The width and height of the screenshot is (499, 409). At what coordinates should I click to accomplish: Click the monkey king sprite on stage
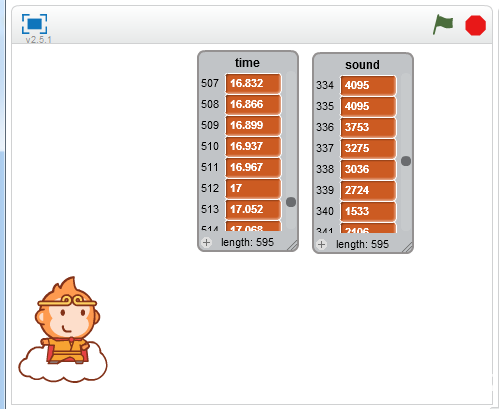click(x=63, y=330)
